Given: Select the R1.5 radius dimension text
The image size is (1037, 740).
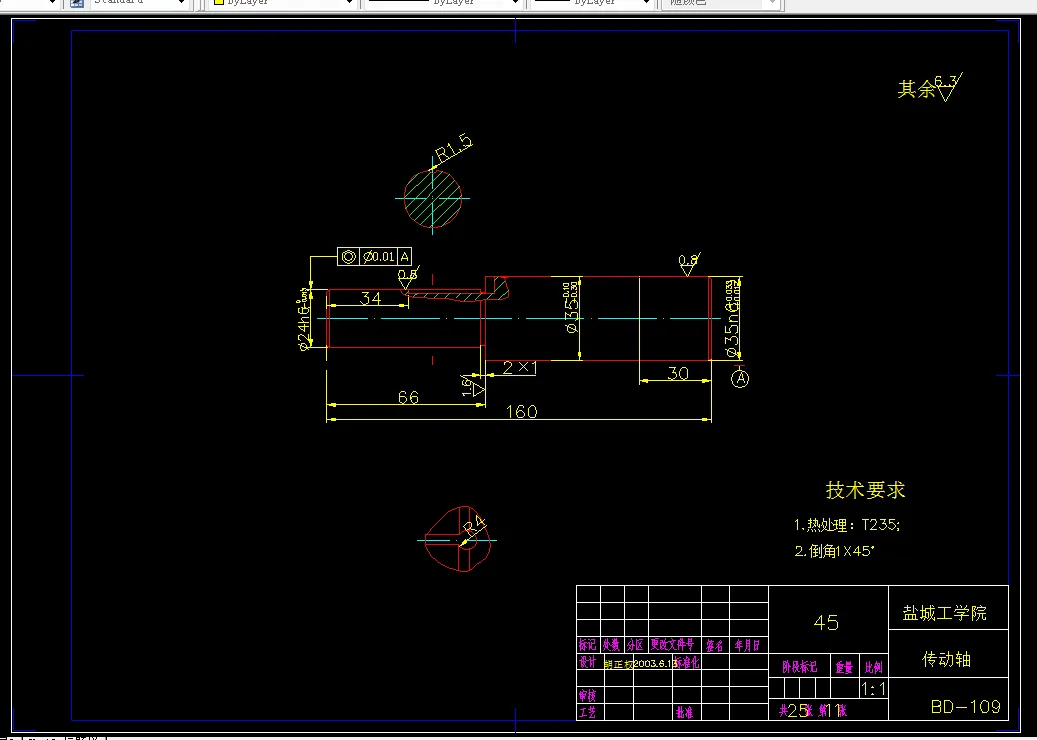Looking at the screenshot, I should (x=454, y=149).
